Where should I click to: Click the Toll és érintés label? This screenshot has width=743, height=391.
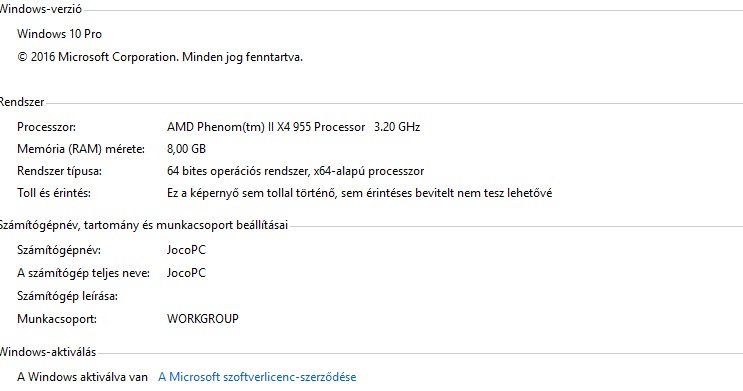(54, 193)
